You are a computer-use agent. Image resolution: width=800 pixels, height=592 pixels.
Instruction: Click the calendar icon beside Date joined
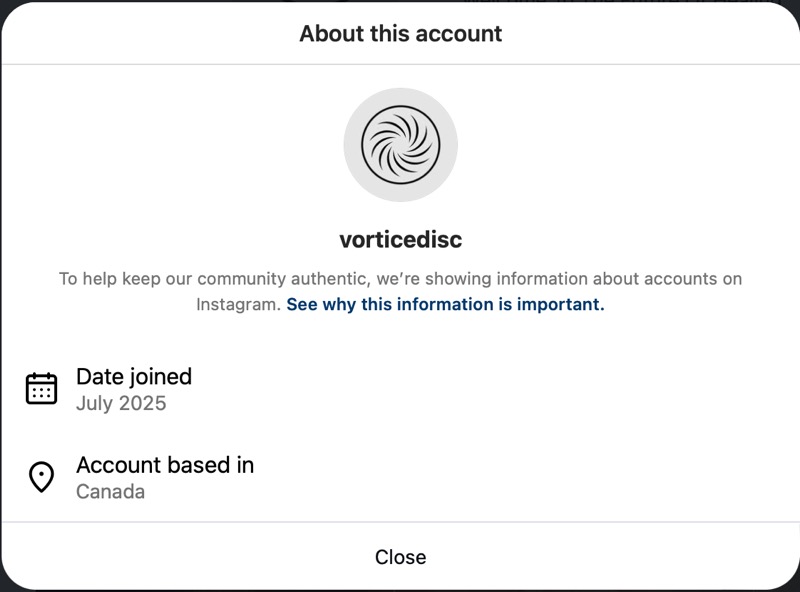(41, 388)
